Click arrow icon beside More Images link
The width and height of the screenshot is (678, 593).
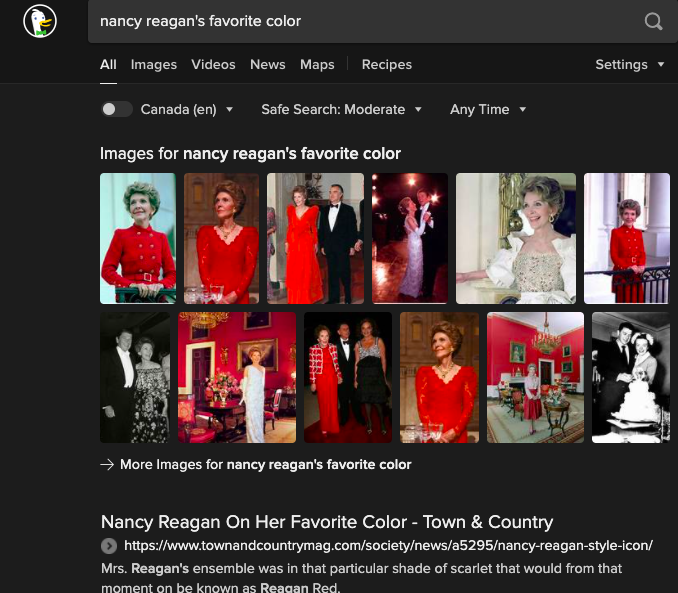107,465
